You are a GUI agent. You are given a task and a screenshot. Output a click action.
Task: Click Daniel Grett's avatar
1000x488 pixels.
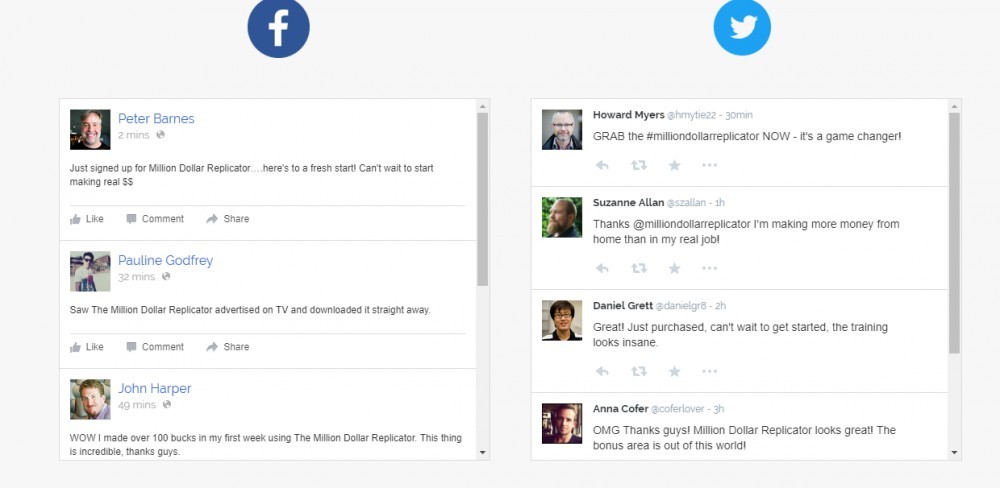tap(562, 320)
